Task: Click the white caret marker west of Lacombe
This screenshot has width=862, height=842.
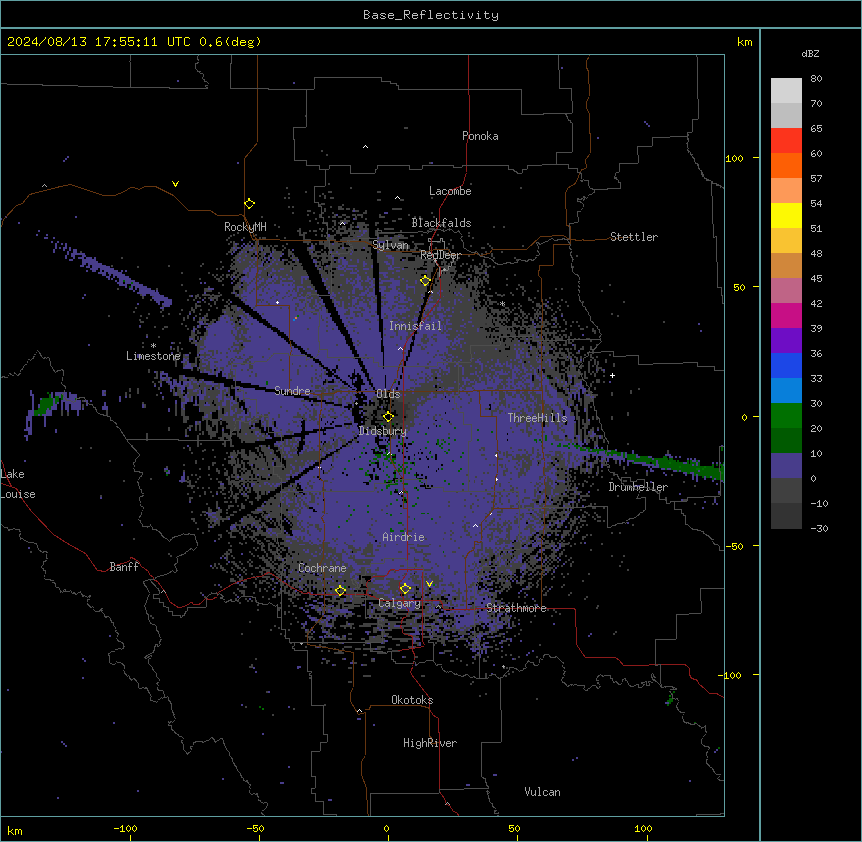Action: coord(397,198)
